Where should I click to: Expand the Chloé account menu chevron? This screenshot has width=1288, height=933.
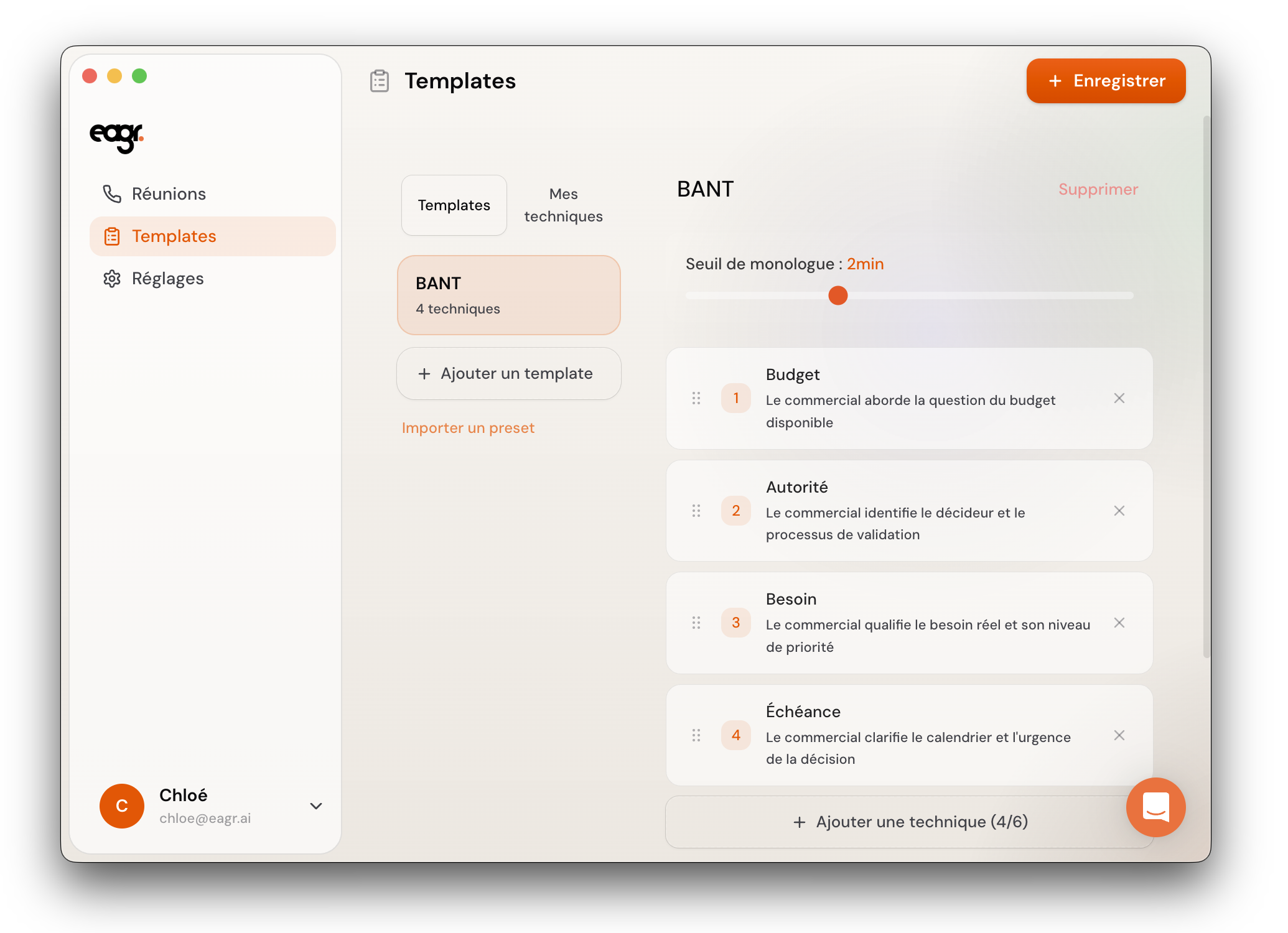click(316, 805)
